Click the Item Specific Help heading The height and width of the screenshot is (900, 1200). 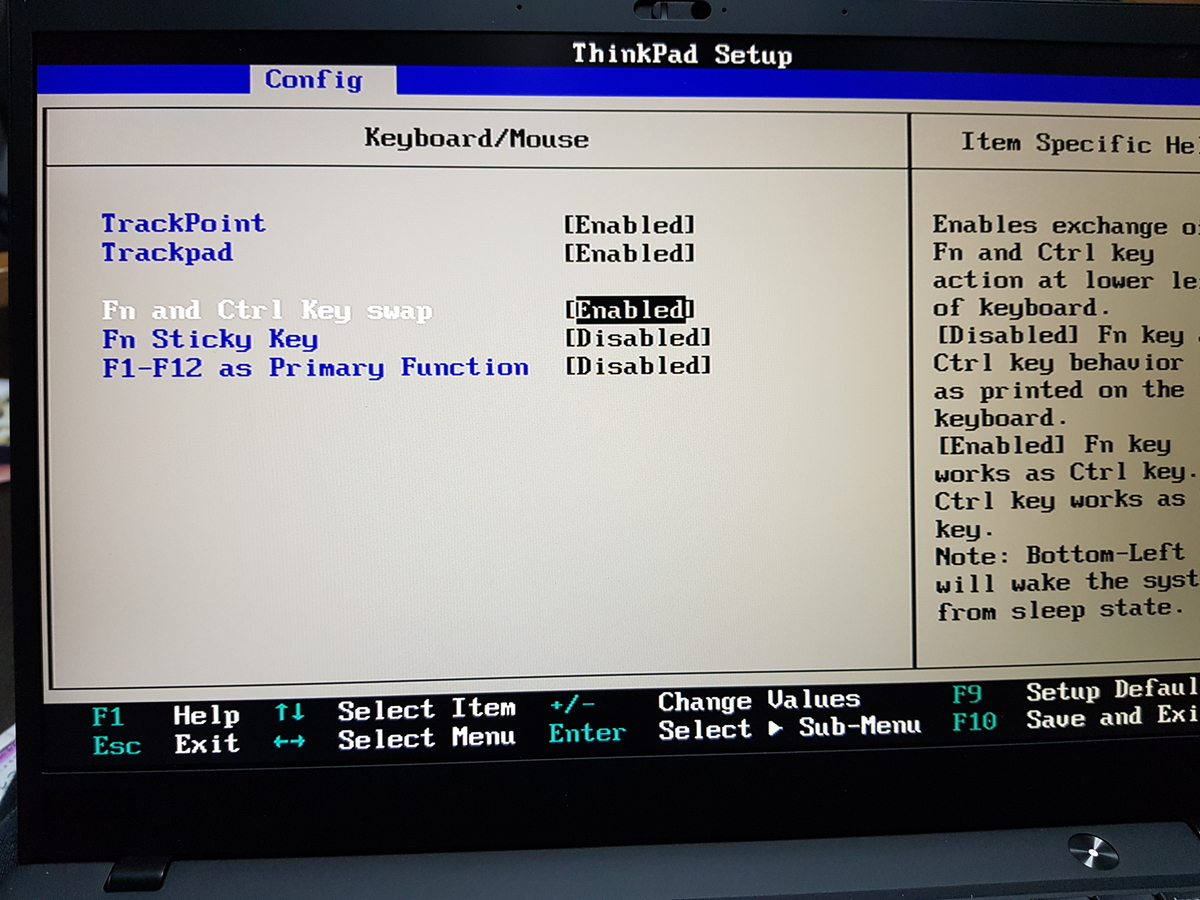click(1080, 144)
